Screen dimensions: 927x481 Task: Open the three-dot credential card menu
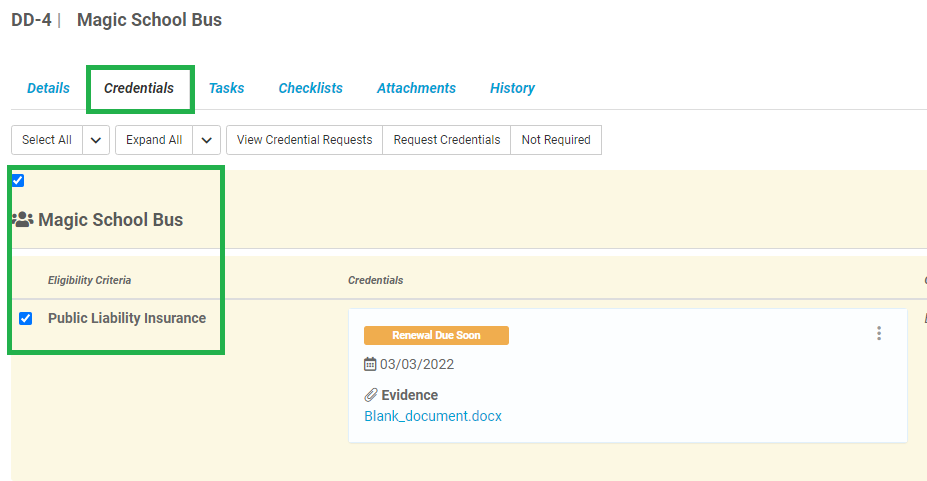tap(879, 333)
